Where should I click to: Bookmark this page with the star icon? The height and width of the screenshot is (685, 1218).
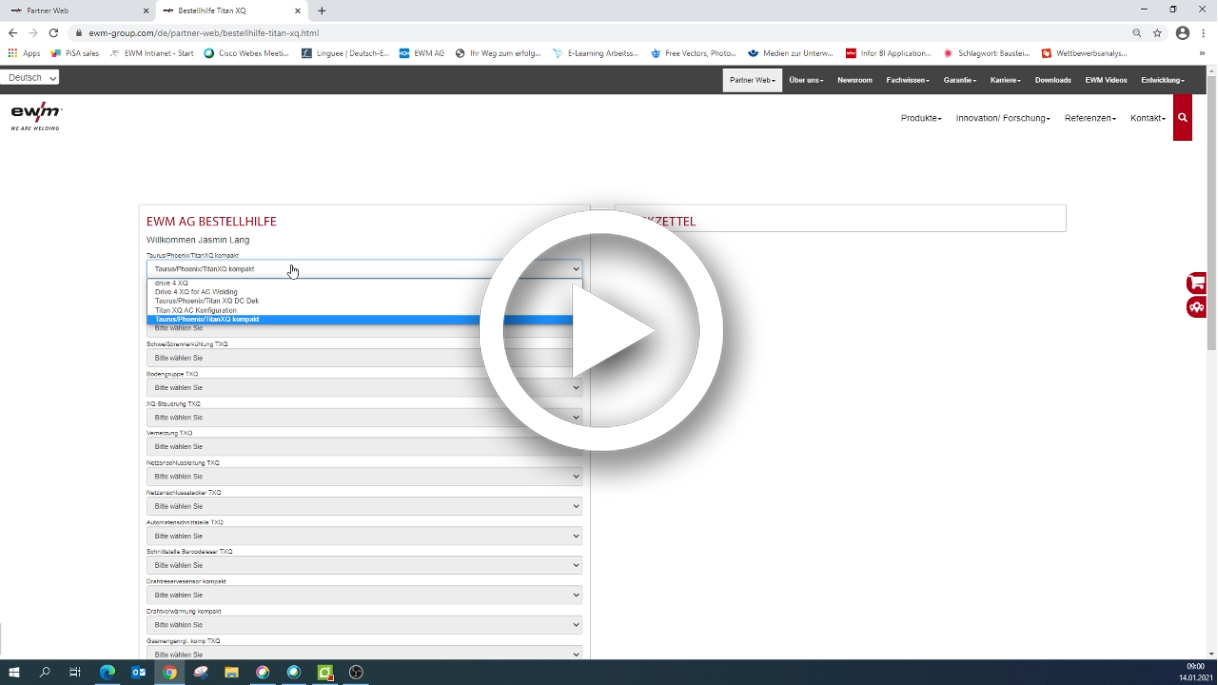click(1158, 33)
